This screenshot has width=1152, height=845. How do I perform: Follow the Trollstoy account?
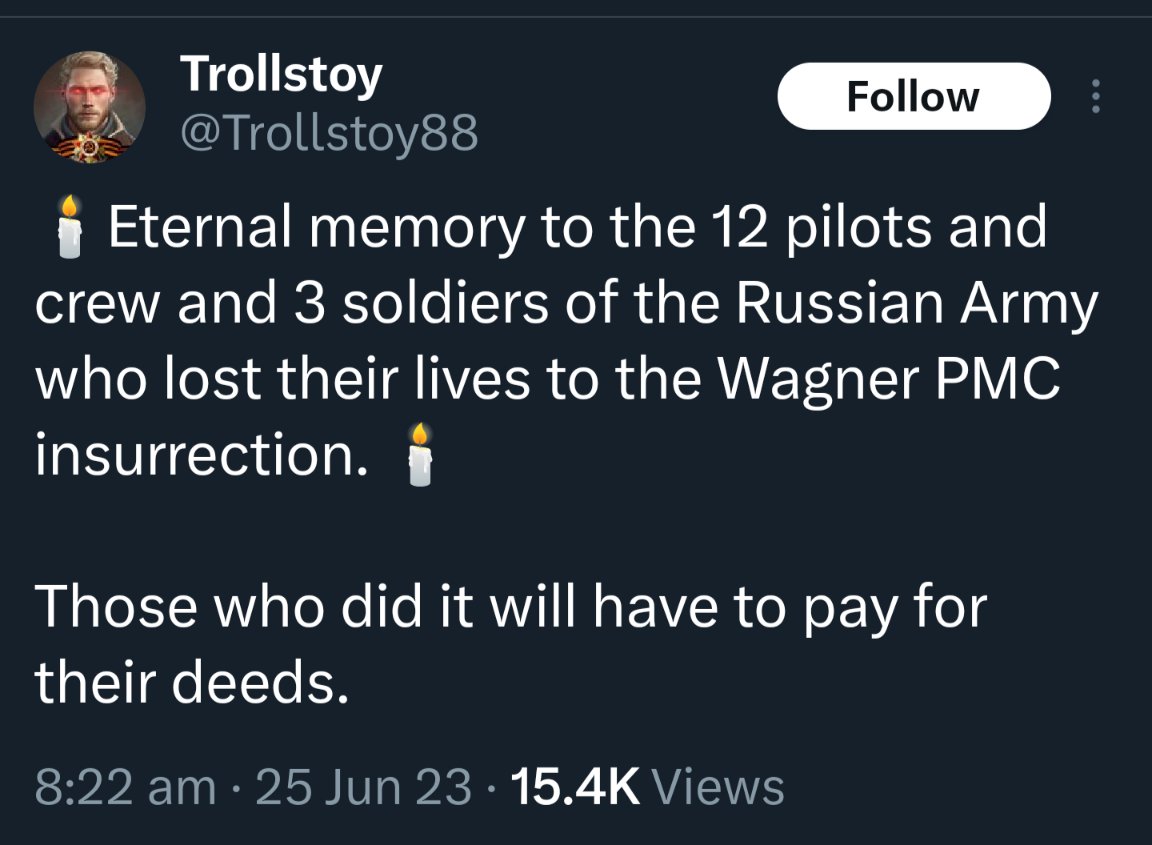[914, 96]
